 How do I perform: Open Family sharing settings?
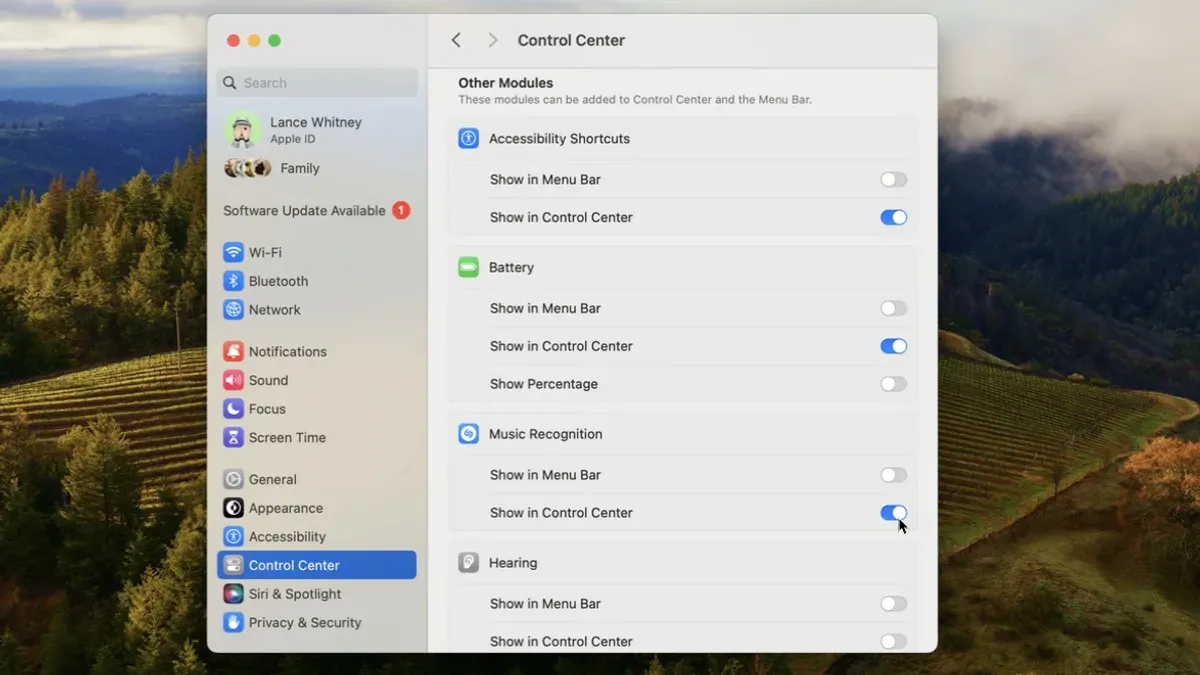(x=317, y=168)
